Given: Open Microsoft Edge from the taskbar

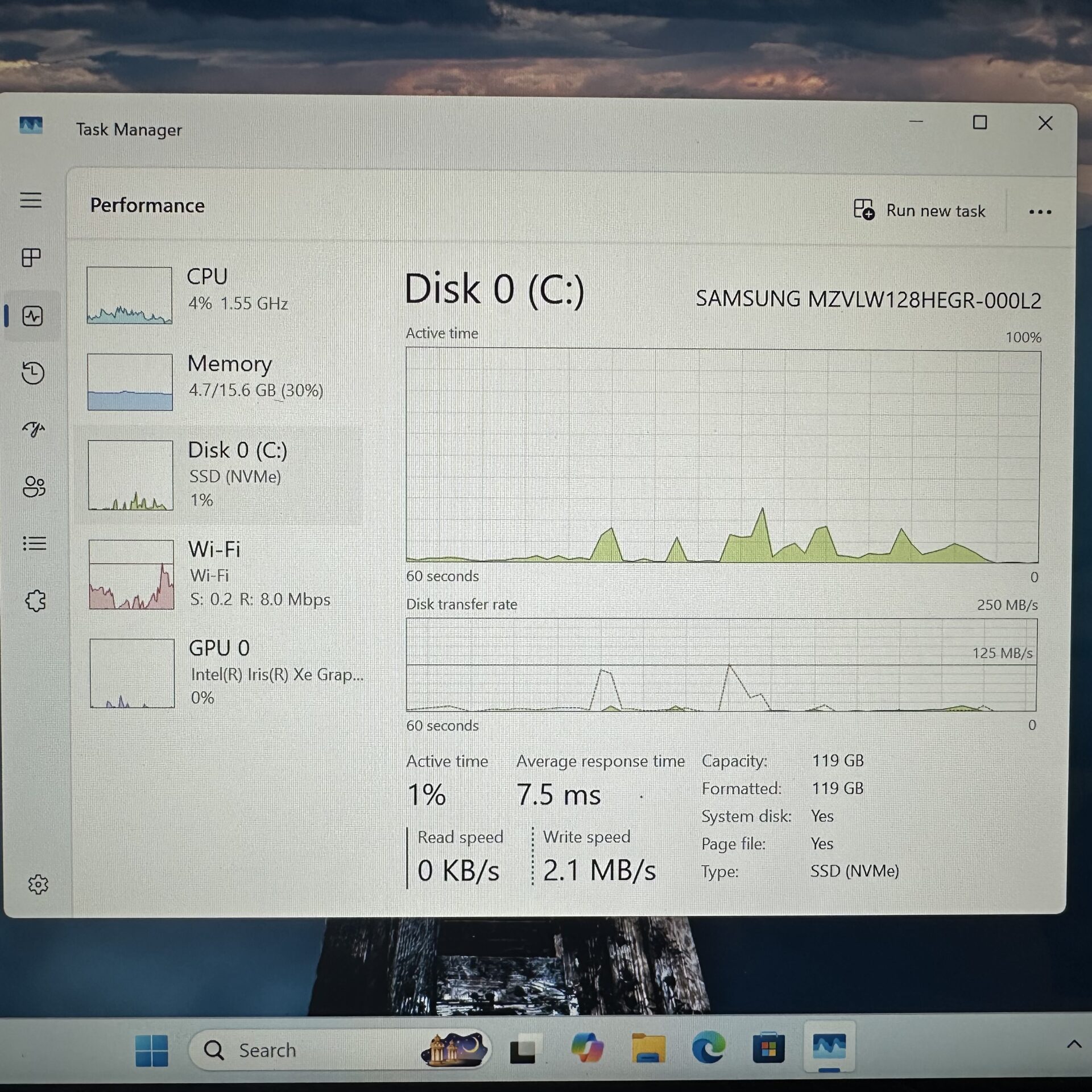Looking at the screenshot, I should pyautogui.click(x=709, y=1048).
